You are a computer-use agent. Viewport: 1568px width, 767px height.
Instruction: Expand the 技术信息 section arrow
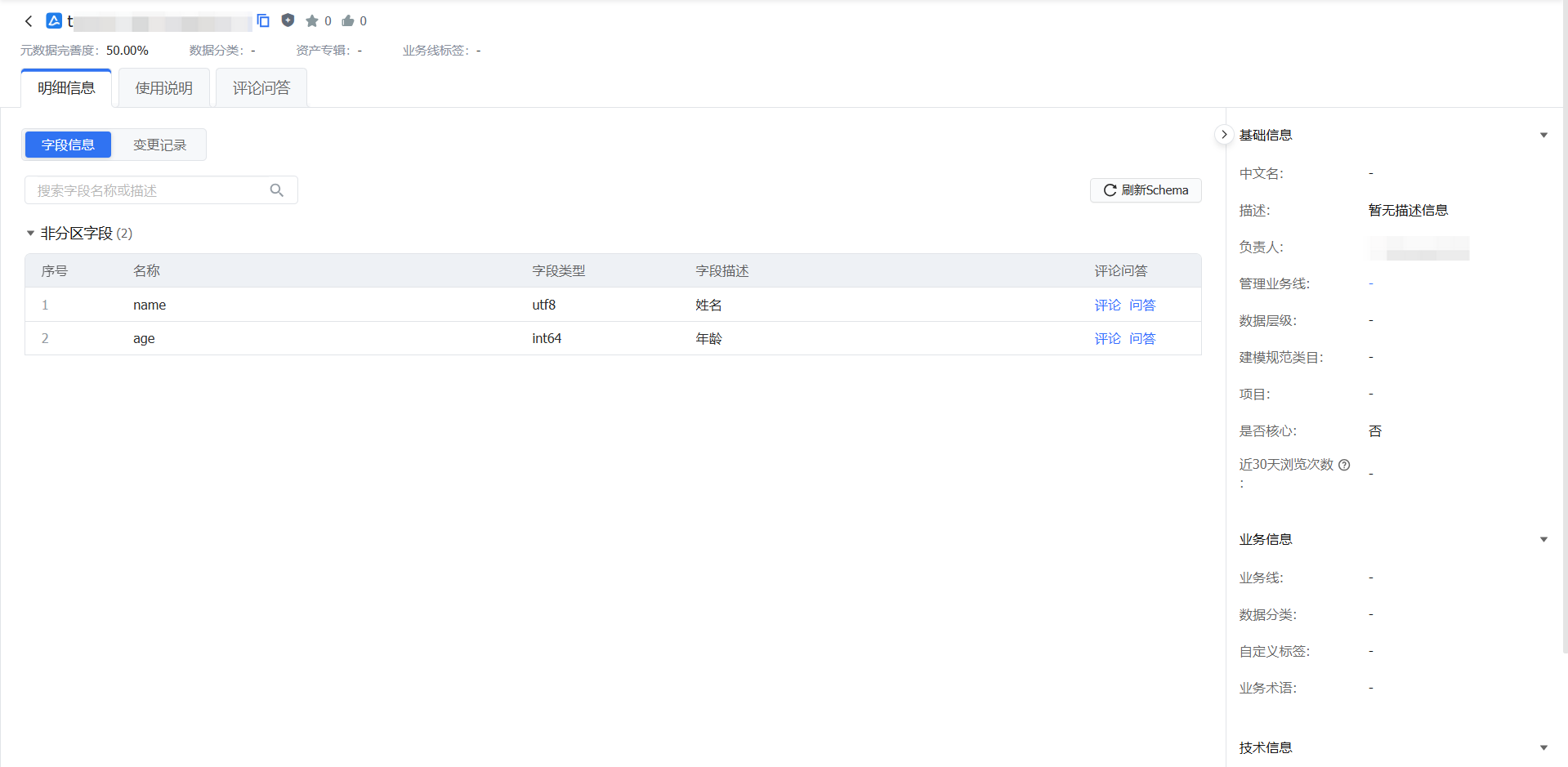click(1543, 748)
